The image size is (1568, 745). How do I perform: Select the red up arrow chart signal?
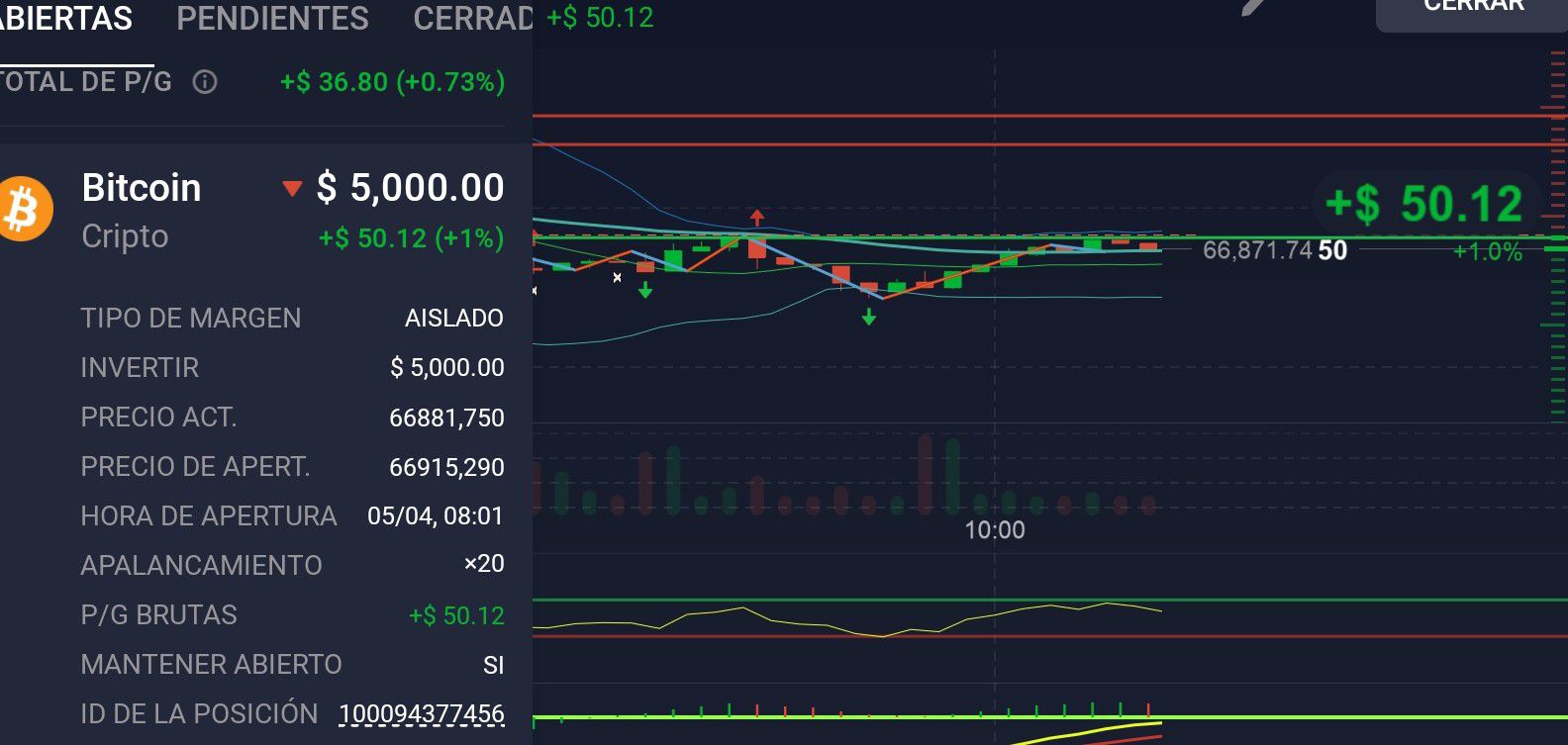(757, 217)
